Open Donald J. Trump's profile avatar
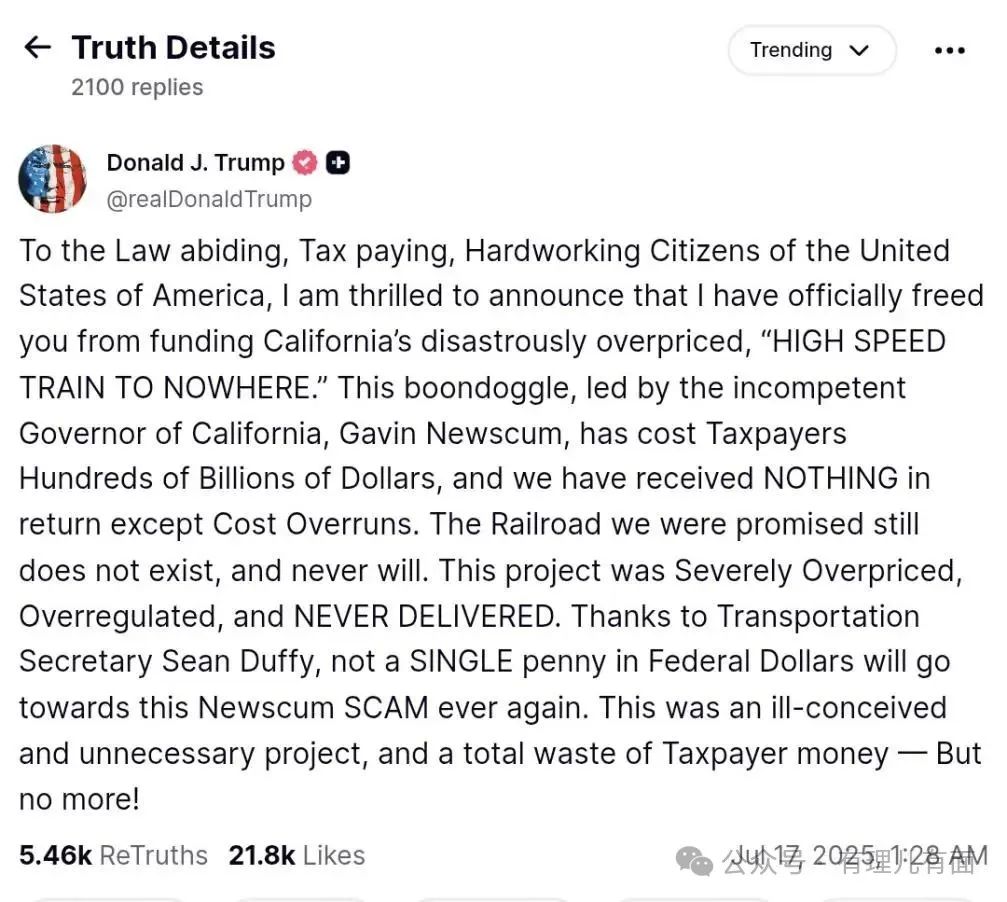1007x902 pixels. 52,179
